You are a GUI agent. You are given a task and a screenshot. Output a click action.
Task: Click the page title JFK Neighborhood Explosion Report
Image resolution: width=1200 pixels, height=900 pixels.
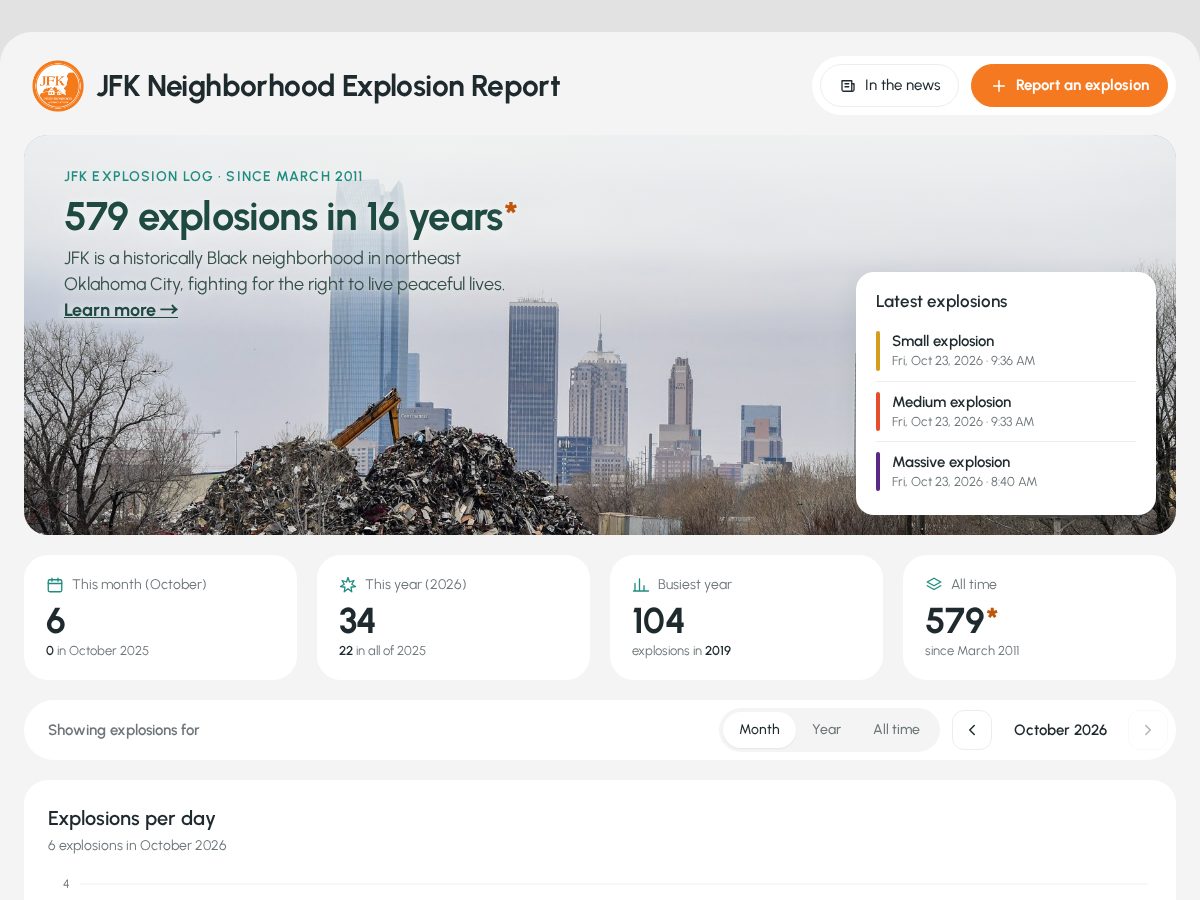[328, 86]
